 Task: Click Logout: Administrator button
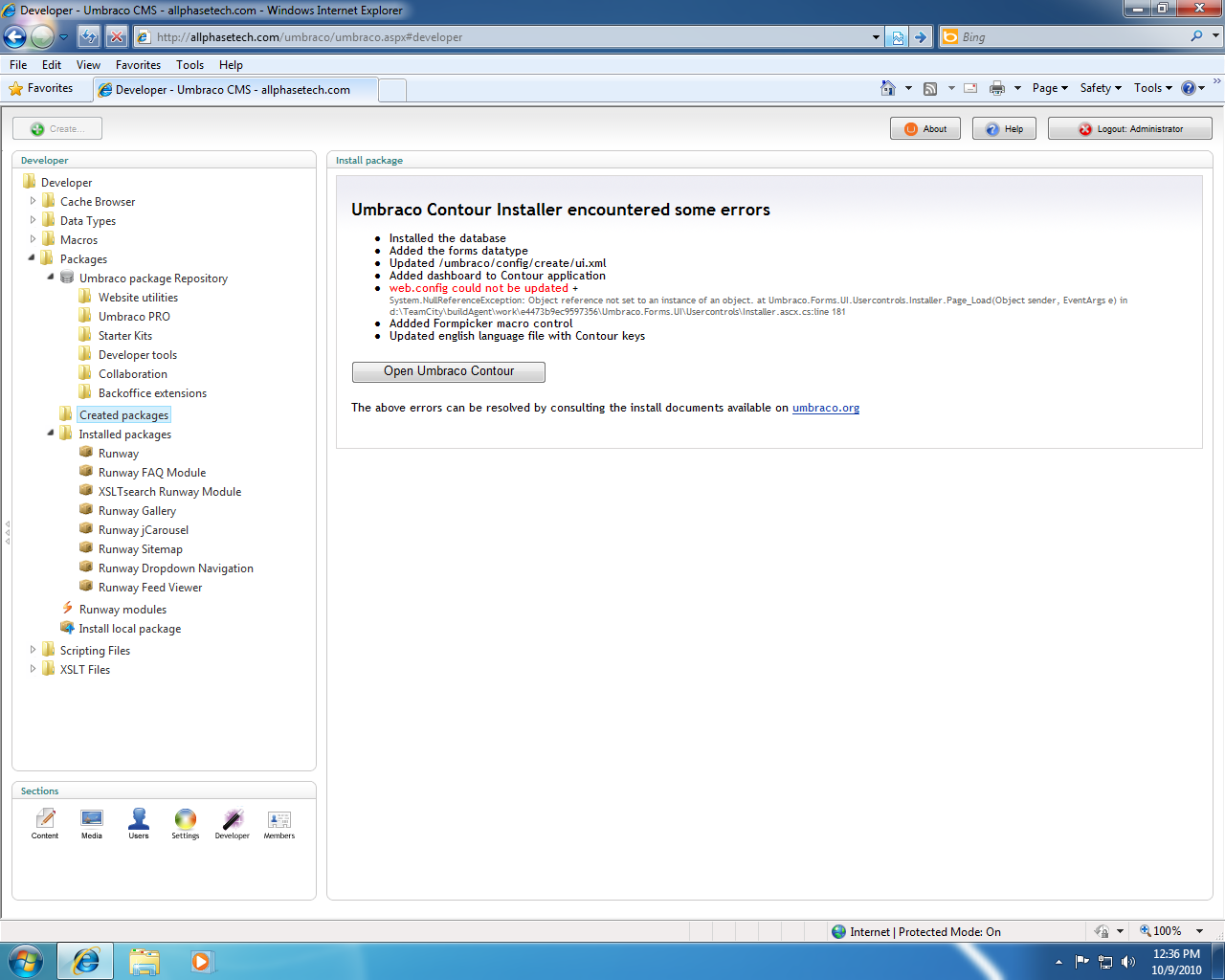[x=1130, y=128]
